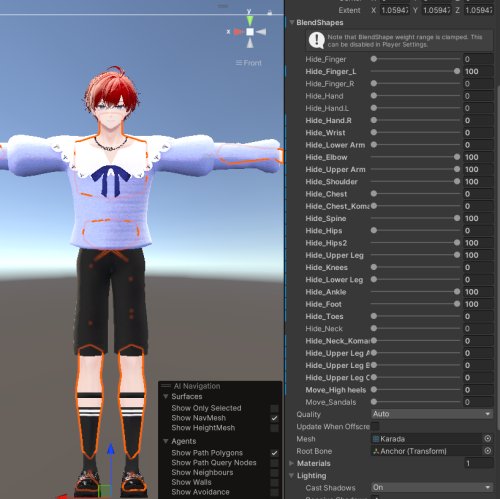Click the warning icon in BlendShape note
This screenshot has height=499, width=500.
(316, 40)
